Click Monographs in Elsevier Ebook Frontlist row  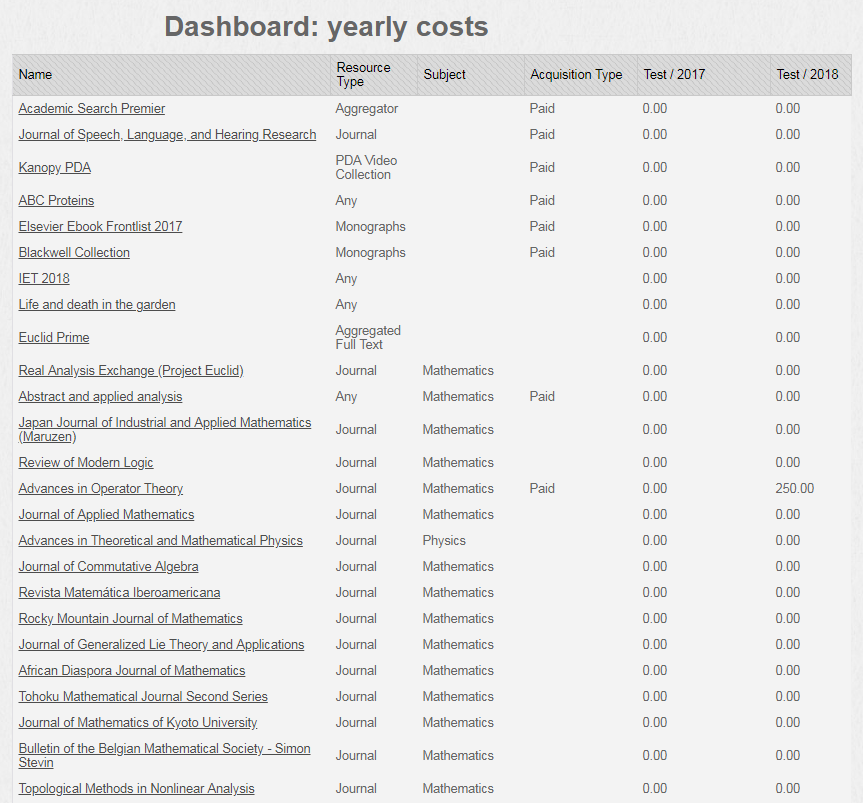pos(370,226)
